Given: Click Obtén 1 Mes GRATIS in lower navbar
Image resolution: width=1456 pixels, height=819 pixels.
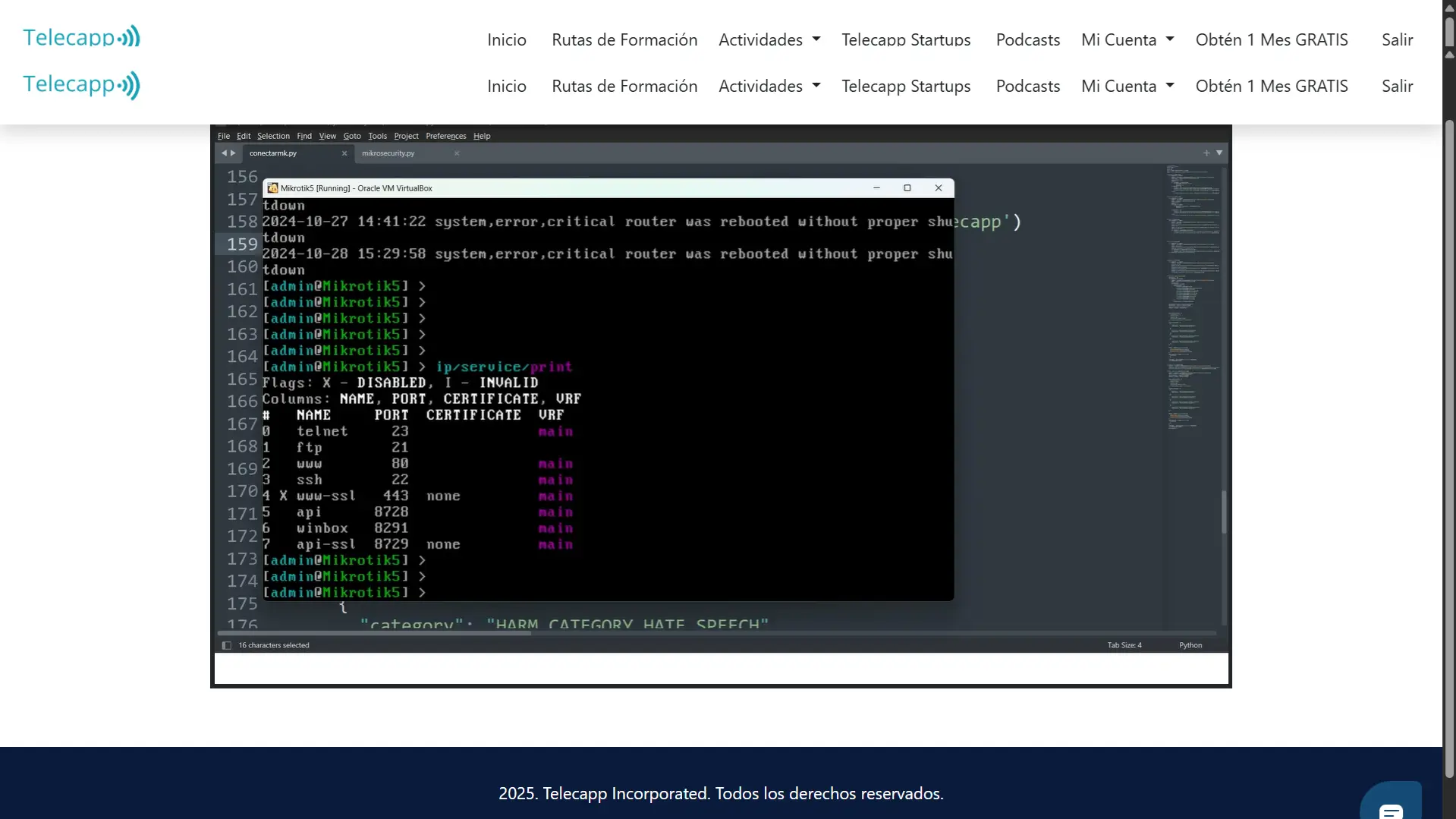Looking at the screenshot, I should [1271, 86].
